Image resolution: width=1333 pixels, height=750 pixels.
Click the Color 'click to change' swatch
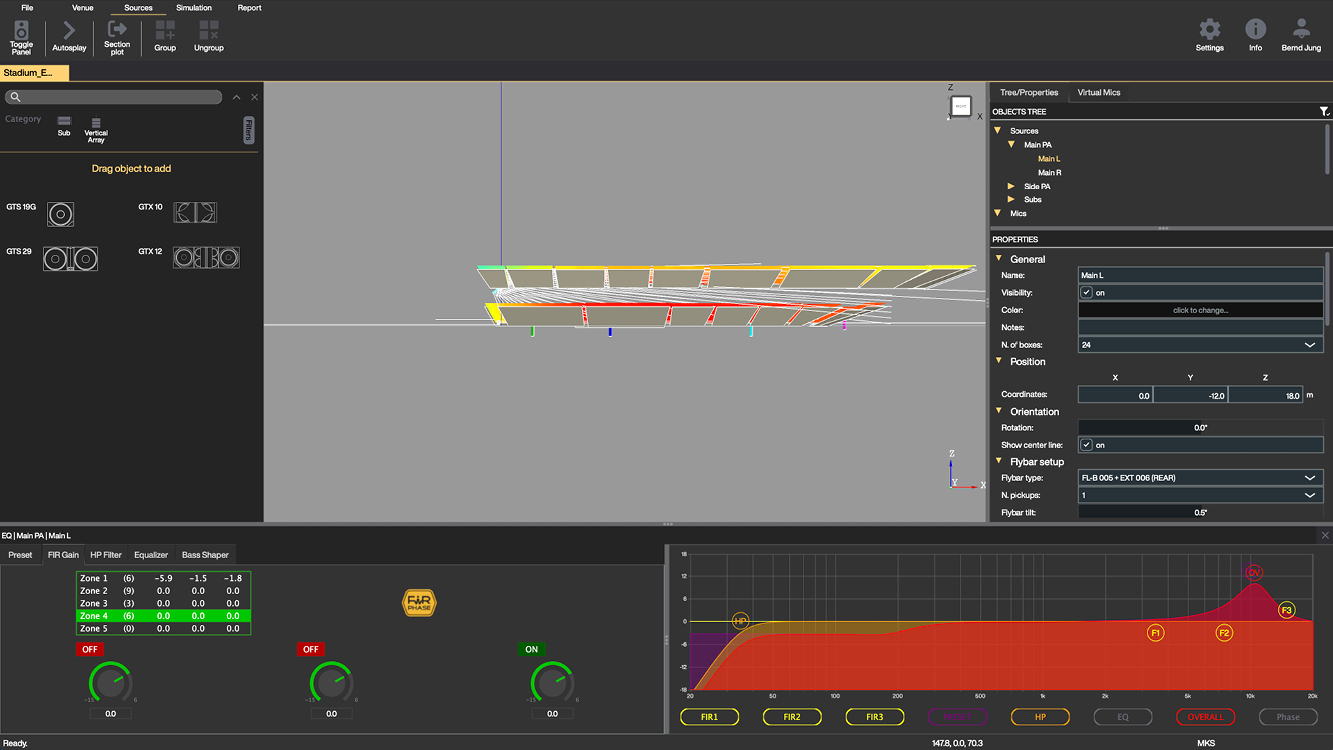pyautogui.click(x=1200, y=310)
